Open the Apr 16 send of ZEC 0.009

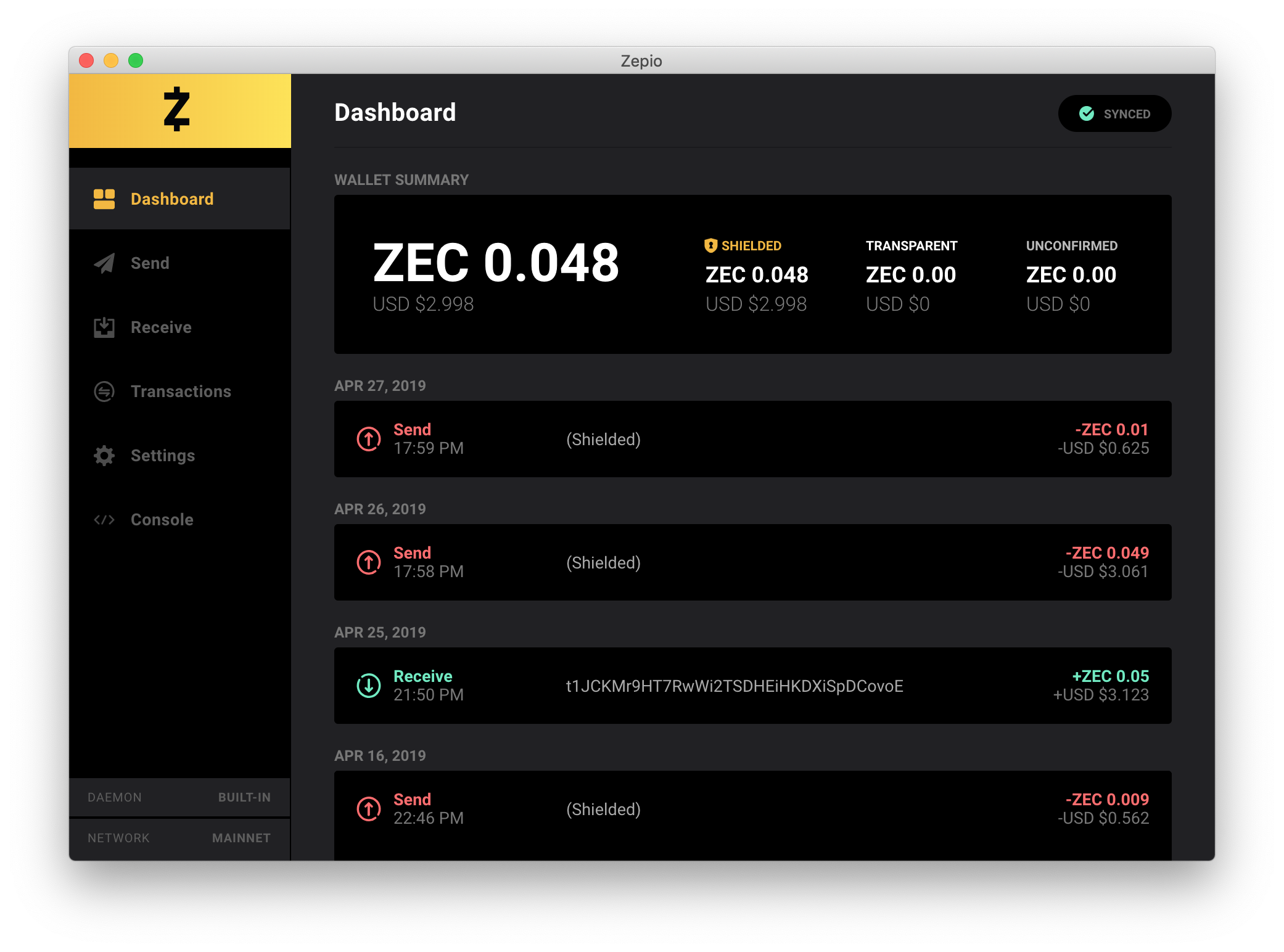752,809
